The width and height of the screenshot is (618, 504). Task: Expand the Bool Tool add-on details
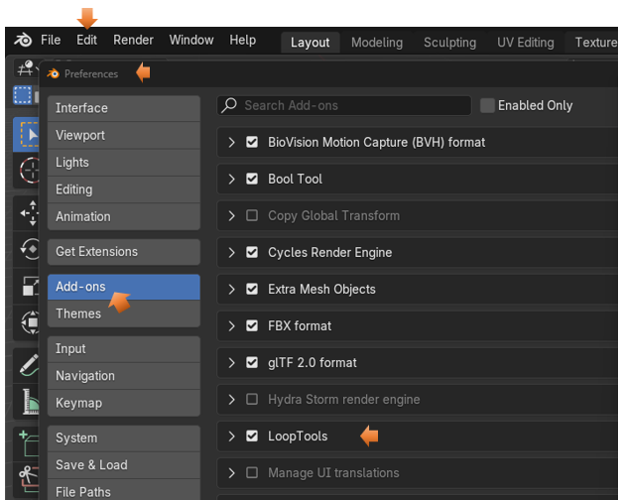point(232,179)
